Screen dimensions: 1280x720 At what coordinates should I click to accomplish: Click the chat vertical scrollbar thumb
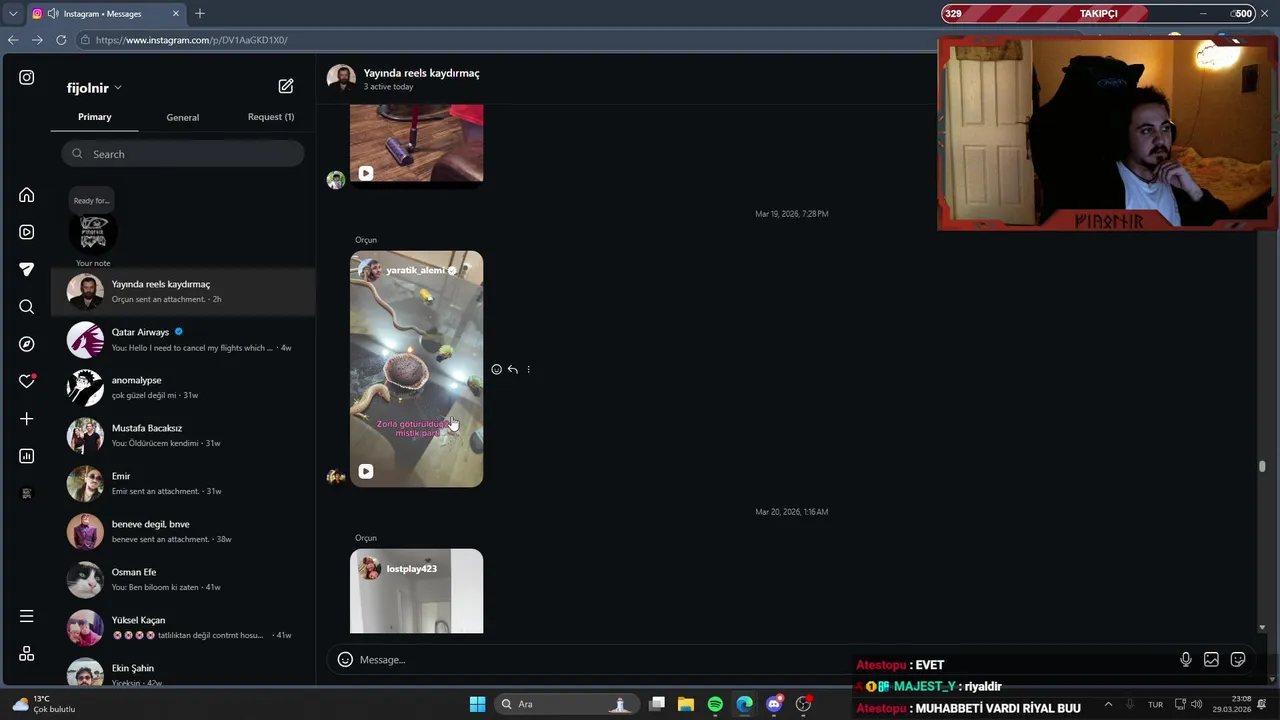point(1262,466)
